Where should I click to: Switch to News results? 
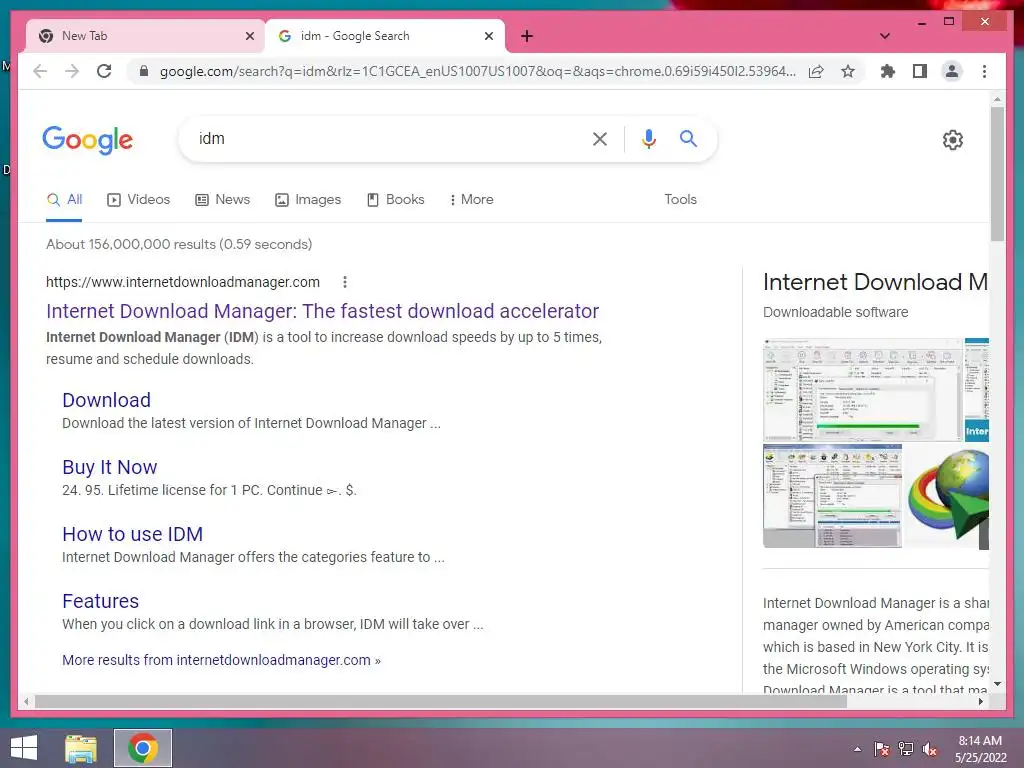pyautogui.click(x=223, y=200)
